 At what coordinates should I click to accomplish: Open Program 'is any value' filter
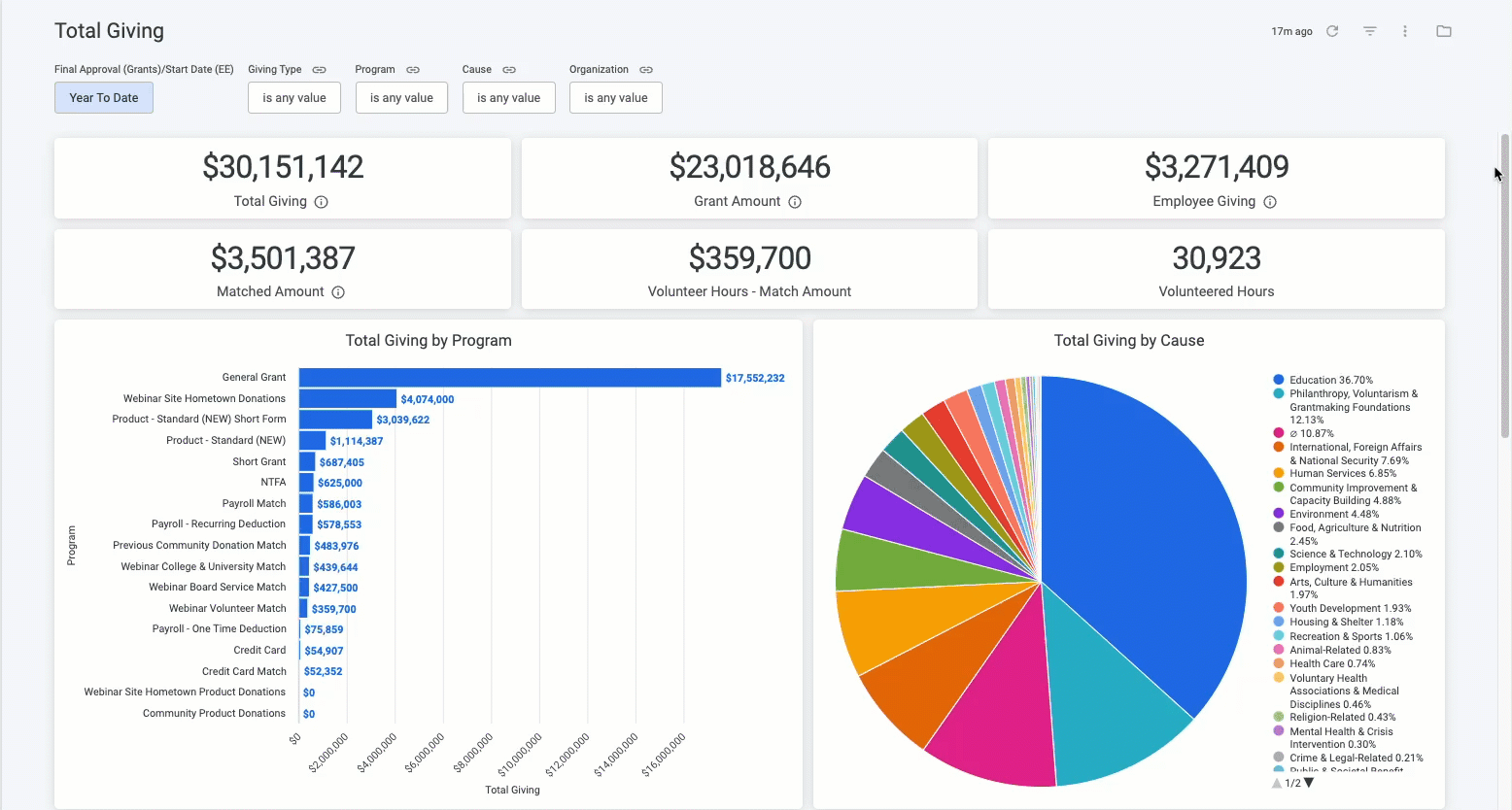tap(401, 98)
